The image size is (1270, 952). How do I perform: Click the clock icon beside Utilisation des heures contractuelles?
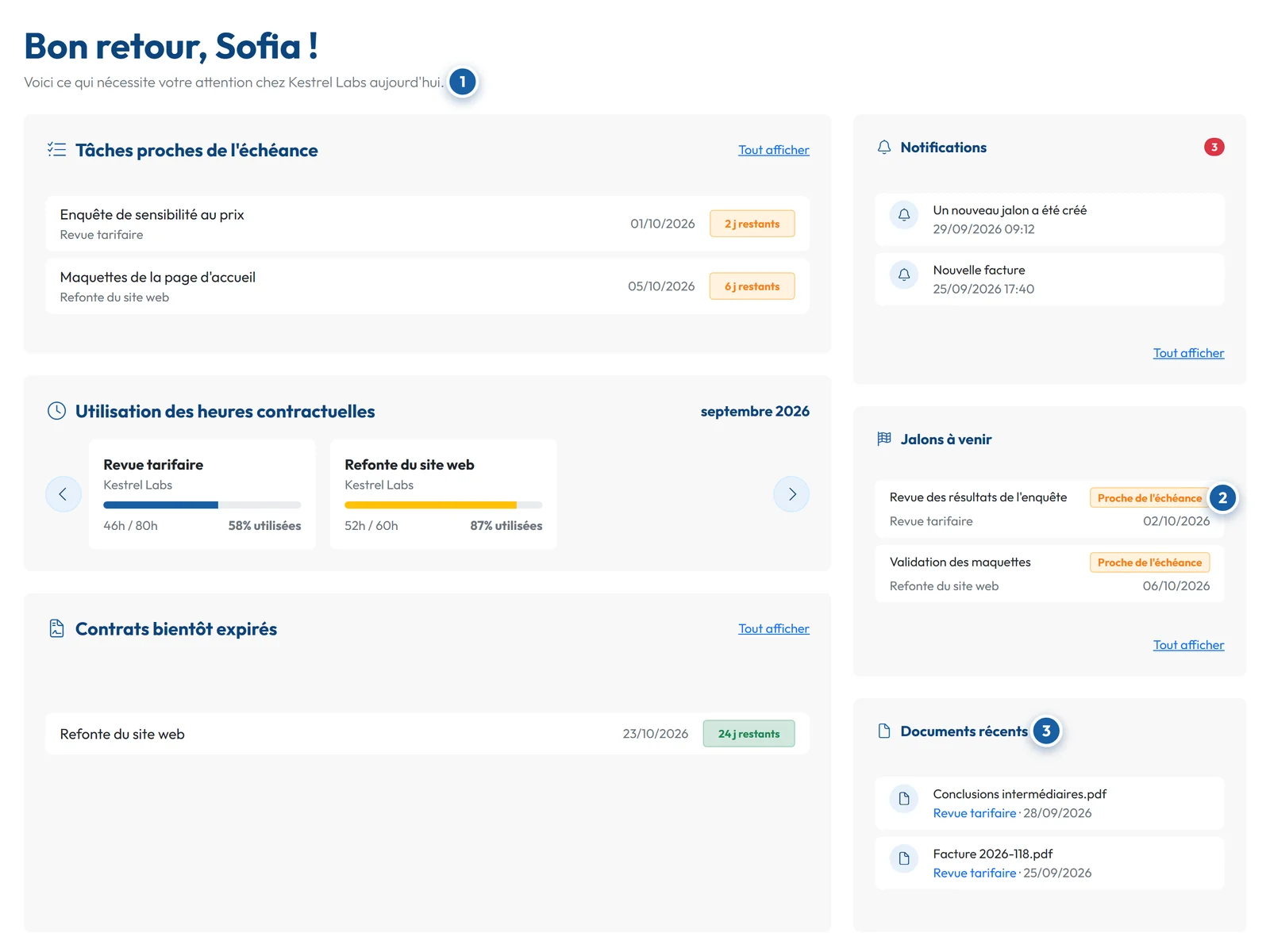click(56, 411)
